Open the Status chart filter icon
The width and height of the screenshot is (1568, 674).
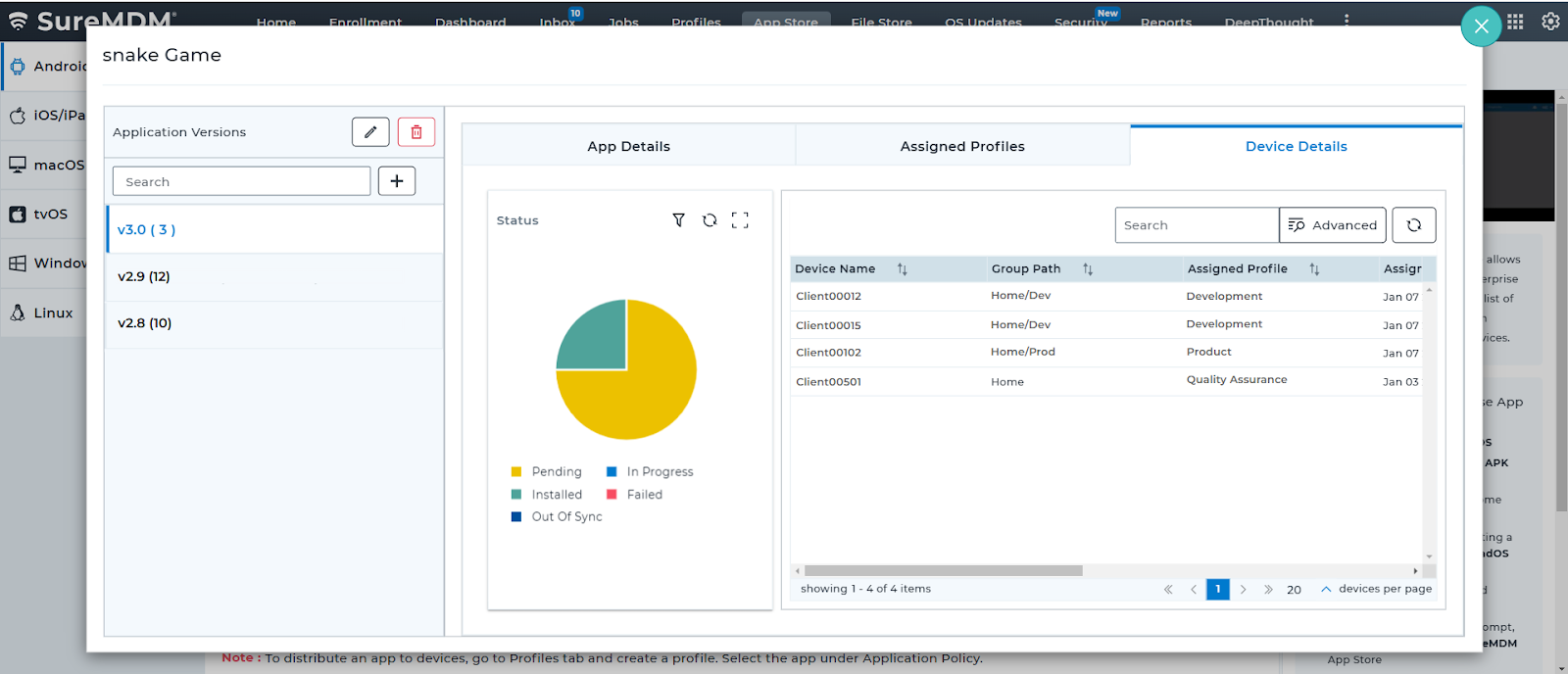click(678, 220)
